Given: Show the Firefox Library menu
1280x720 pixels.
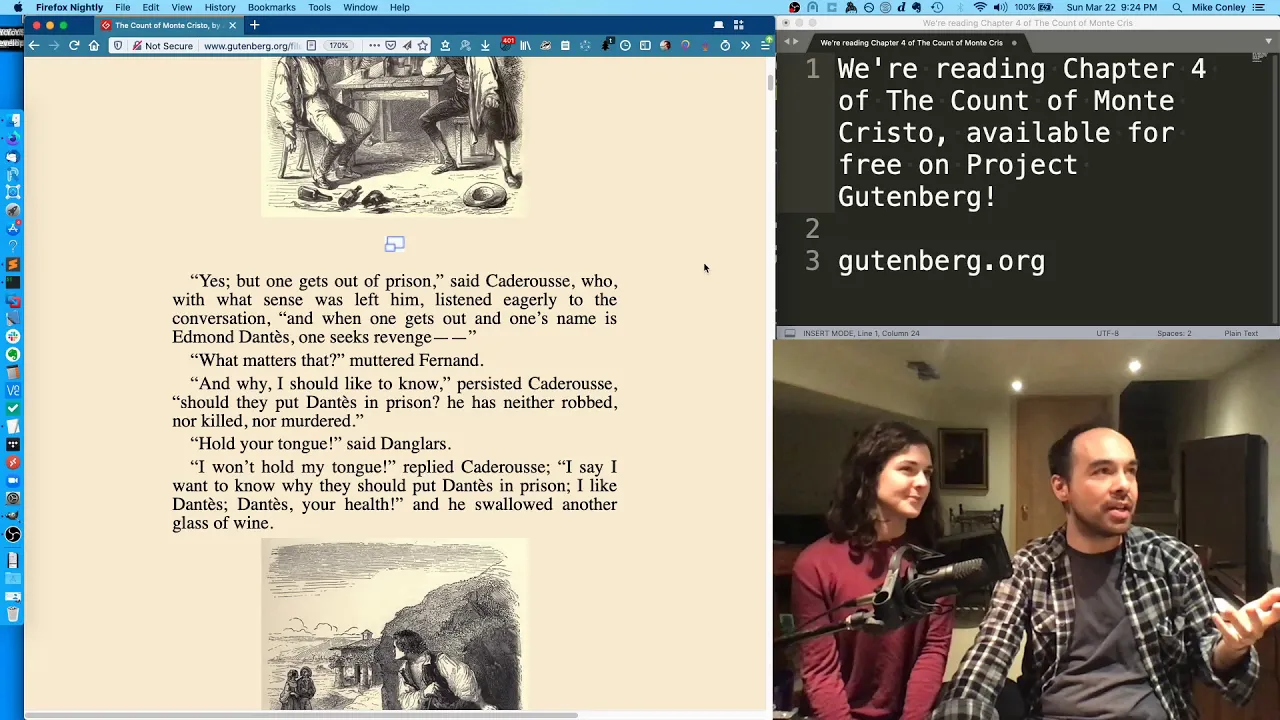Looking at the screenshot, I should point(525,45).
